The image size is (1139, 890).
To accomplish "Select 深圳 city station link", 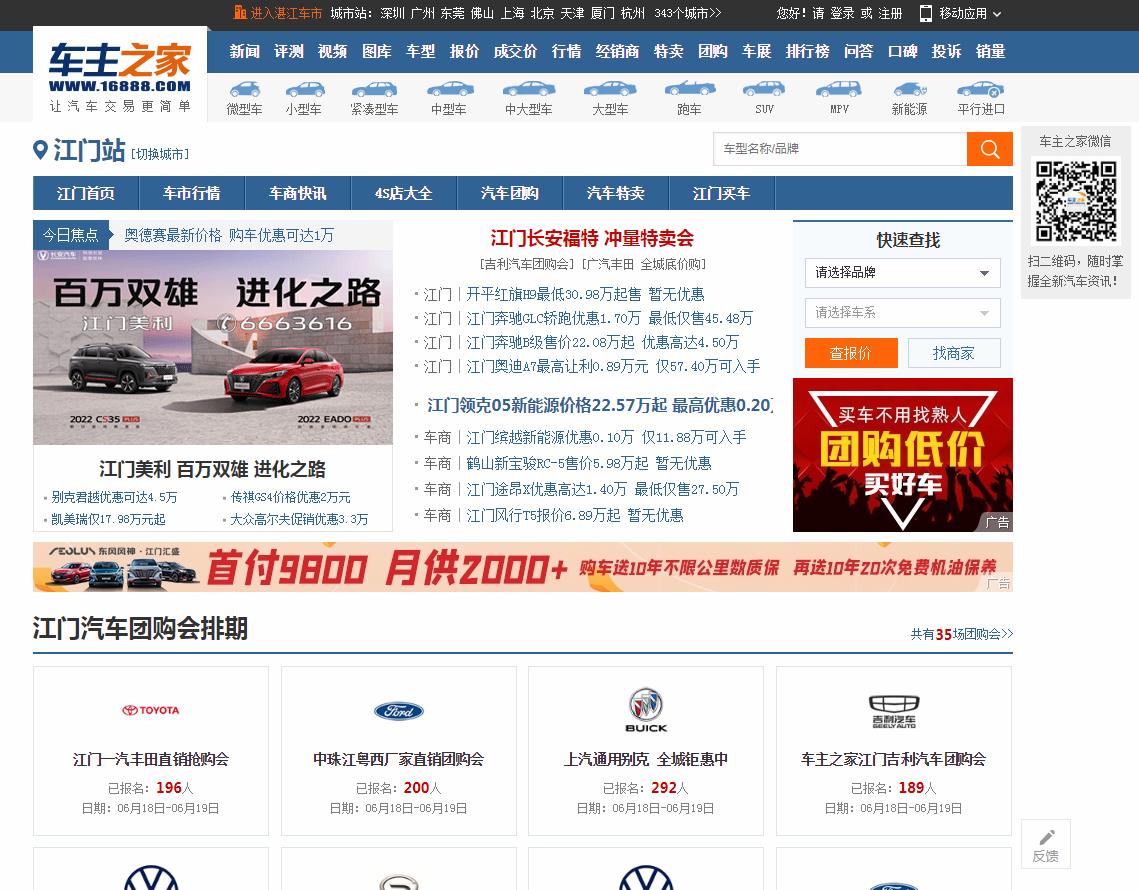I will click(392, 13).
